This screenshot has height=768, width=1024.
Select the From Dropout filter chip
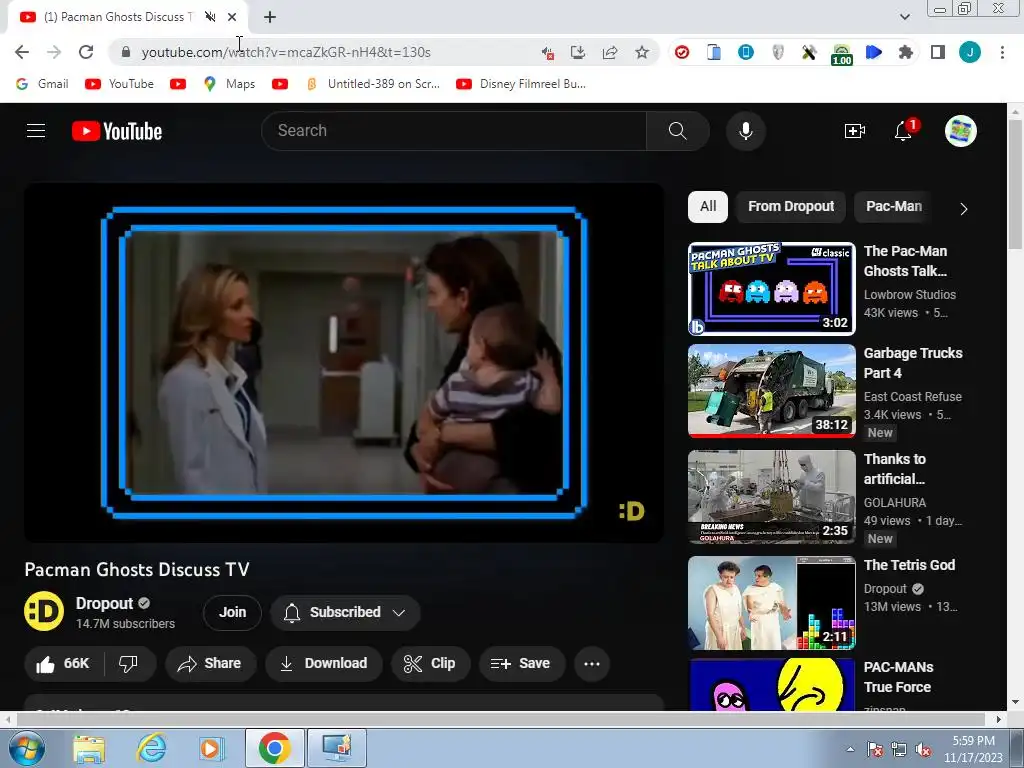791,206
